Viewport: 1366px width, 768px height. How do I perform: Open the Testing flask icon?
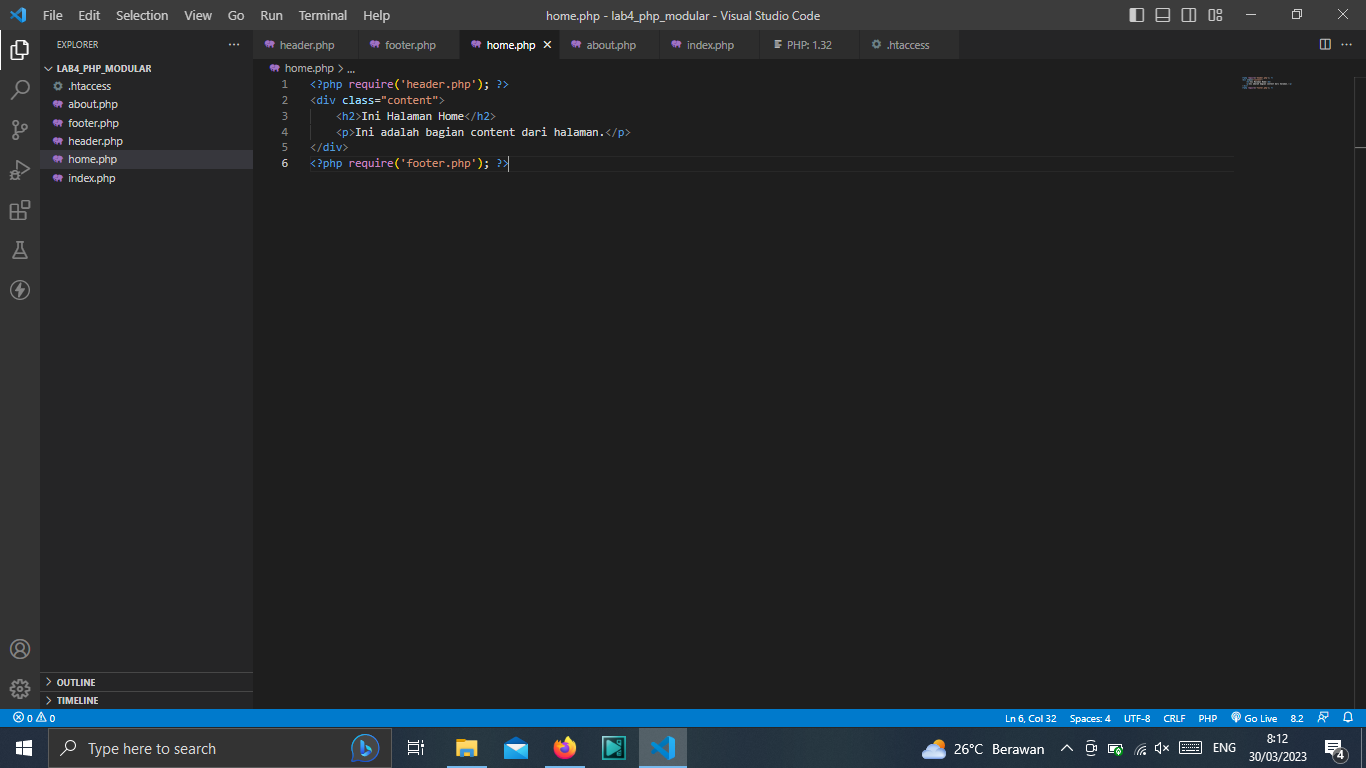click(x=20, y=250)
